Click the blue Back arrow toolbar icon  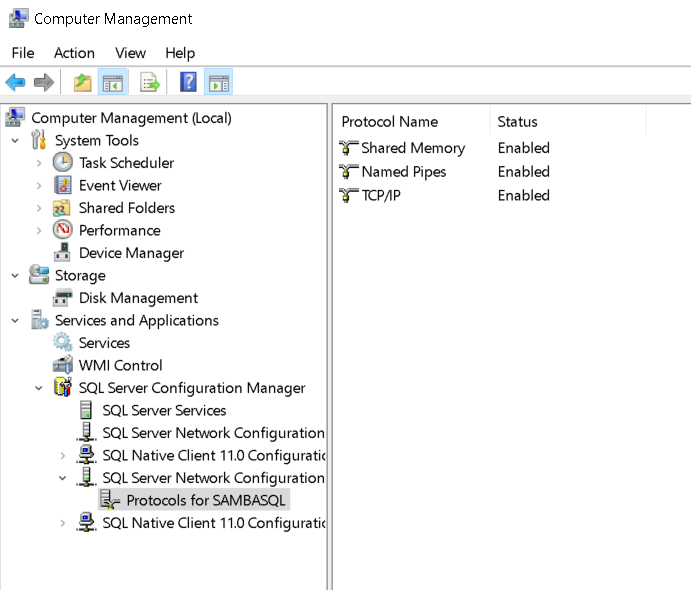pos(15,82)
